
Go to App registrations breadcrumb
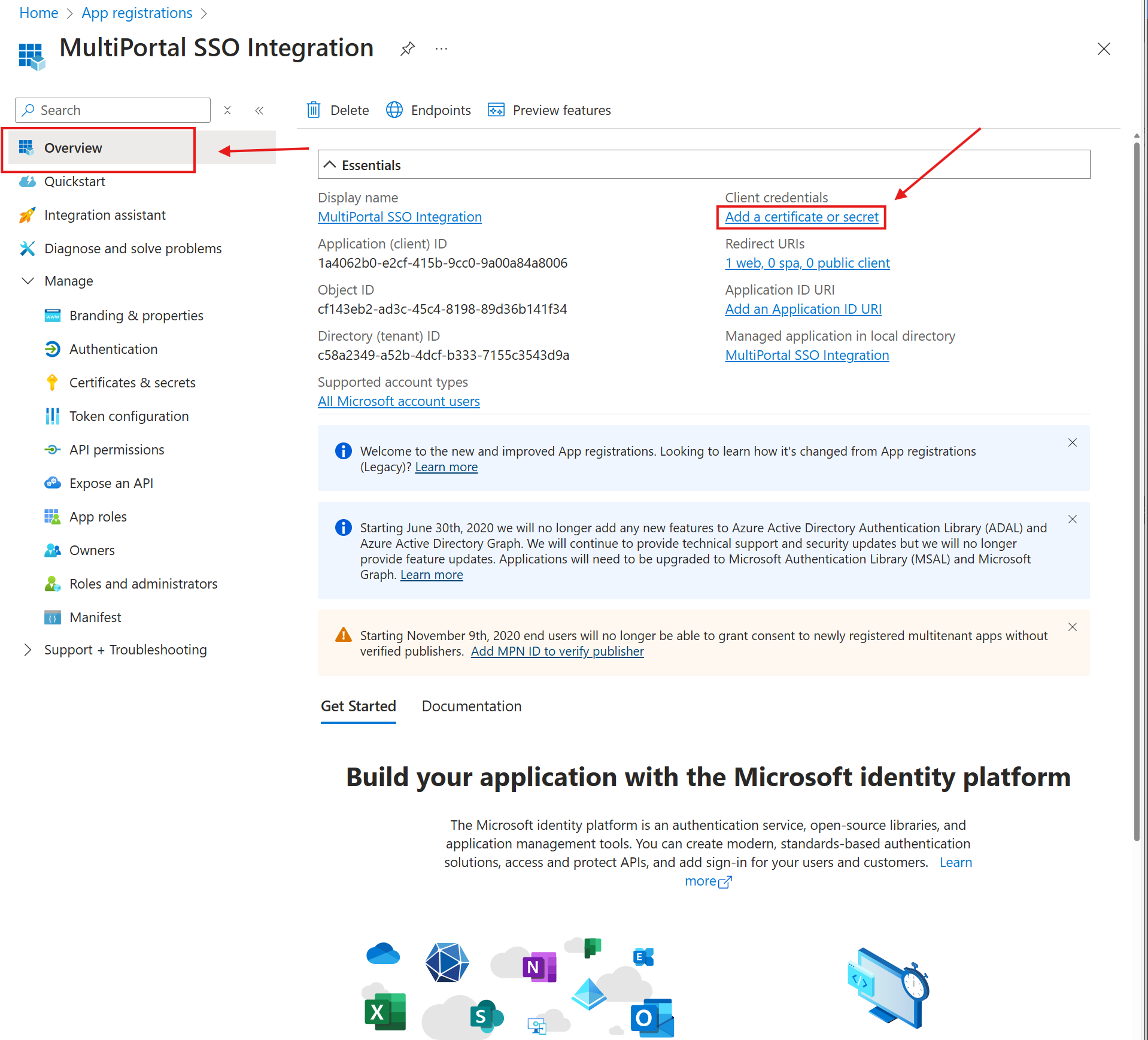tap(137, 13)
